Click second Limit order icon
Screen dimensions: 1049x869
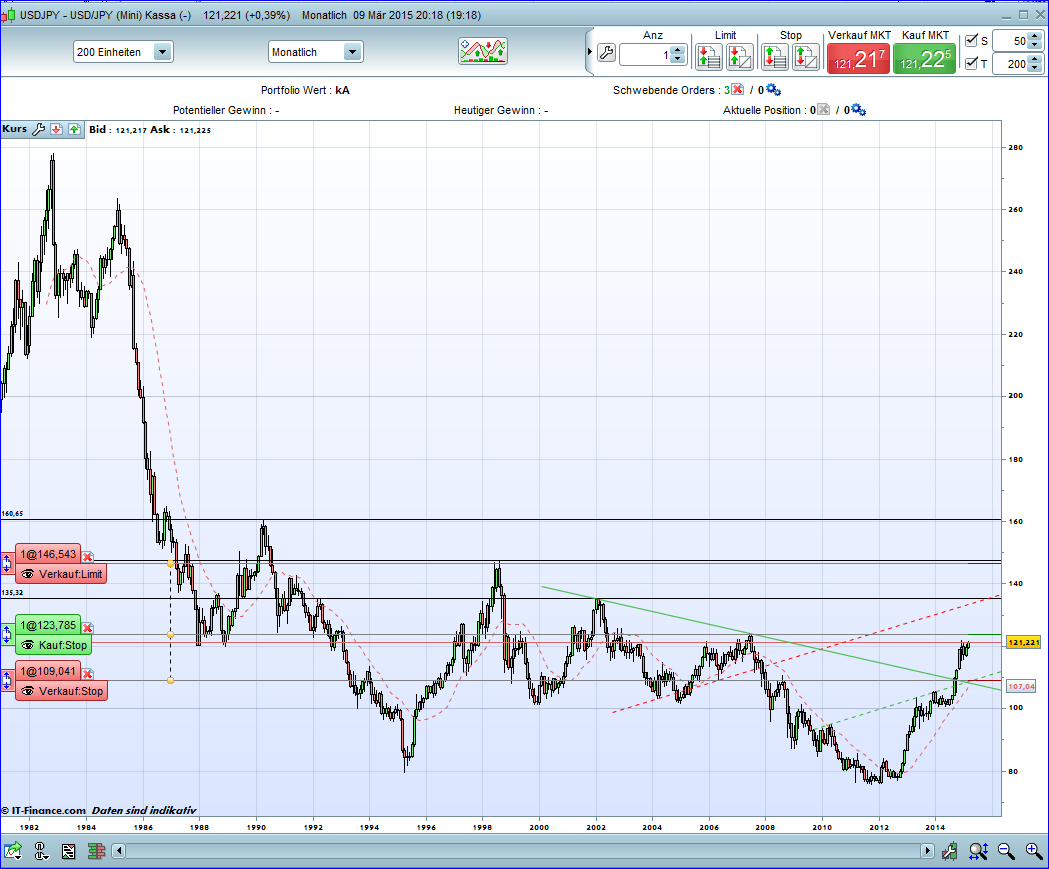click(740, 58)
